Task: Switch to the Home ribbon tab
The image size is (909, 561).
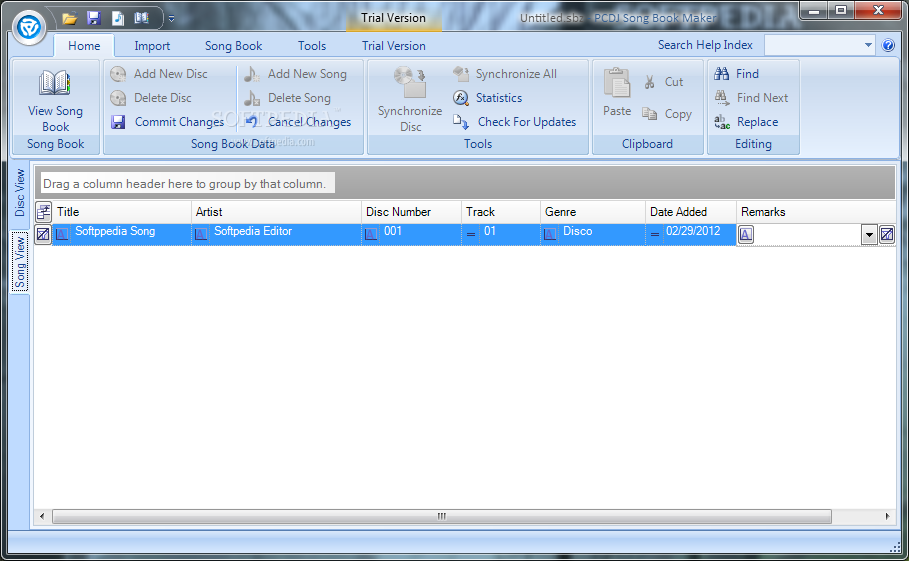Action: pyautogui.click(x=84, y=46)
